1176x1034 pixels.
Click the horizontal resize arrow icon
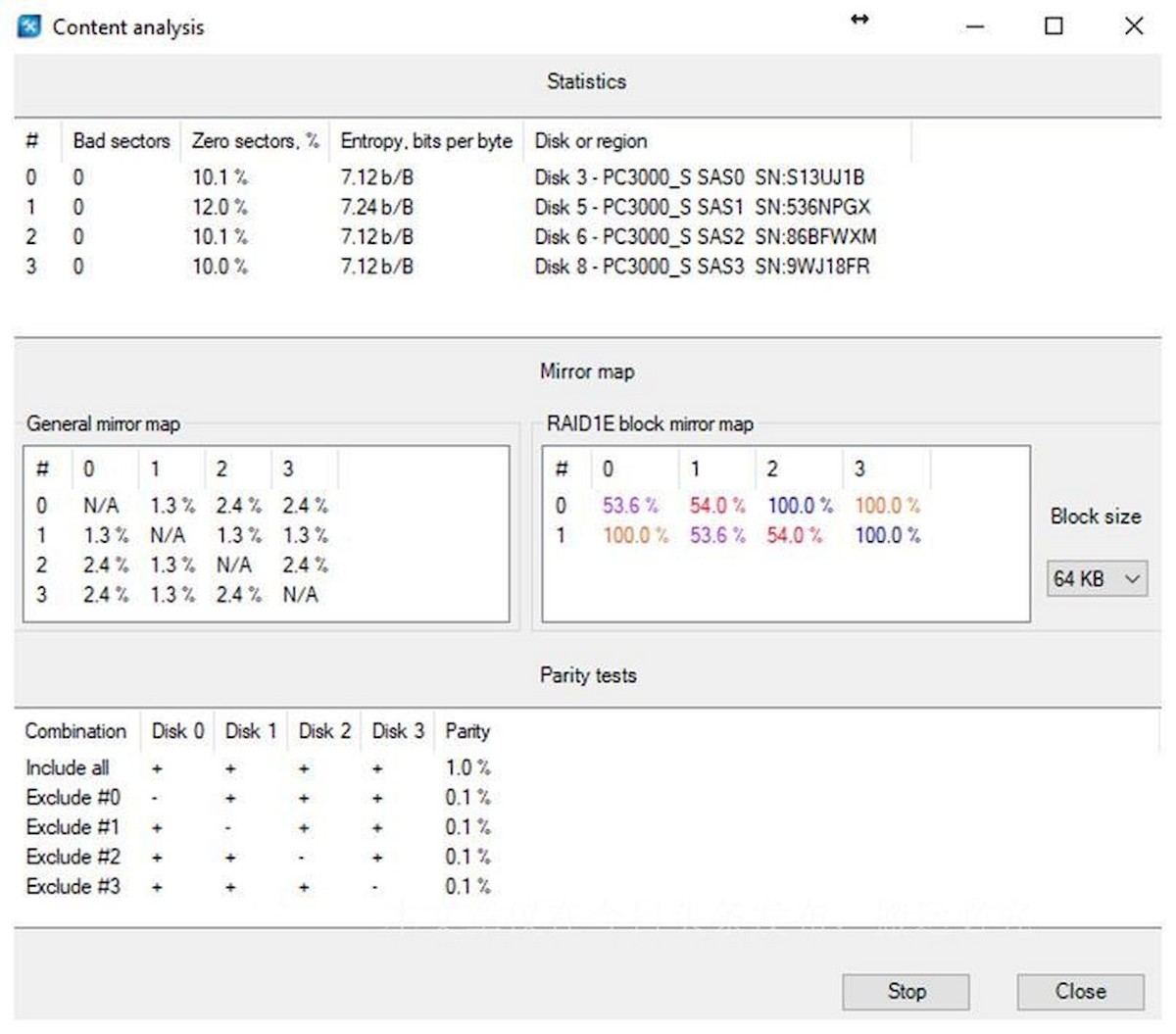[x=859, y=20]
